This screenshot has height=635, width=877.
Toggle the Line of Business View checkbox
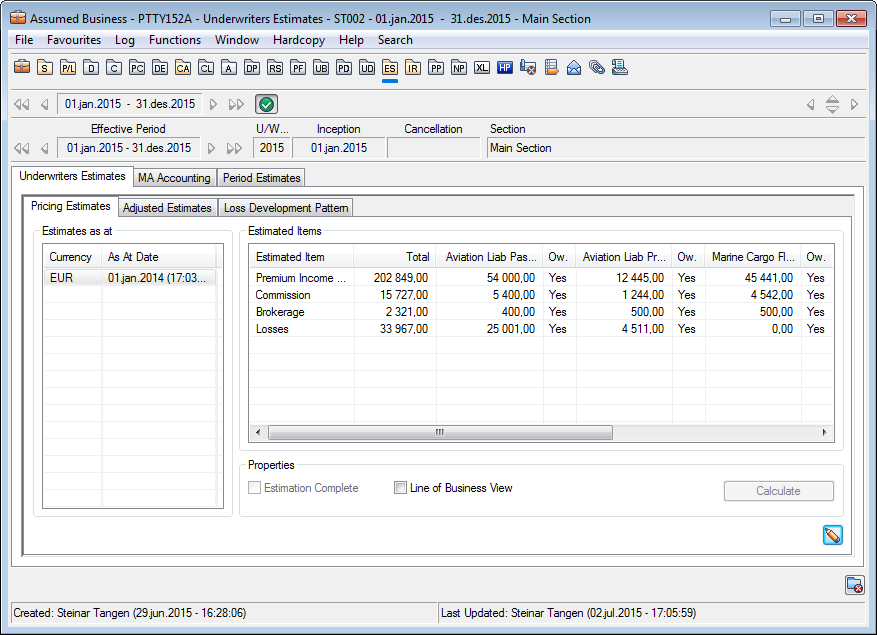[x=400, y=487]
